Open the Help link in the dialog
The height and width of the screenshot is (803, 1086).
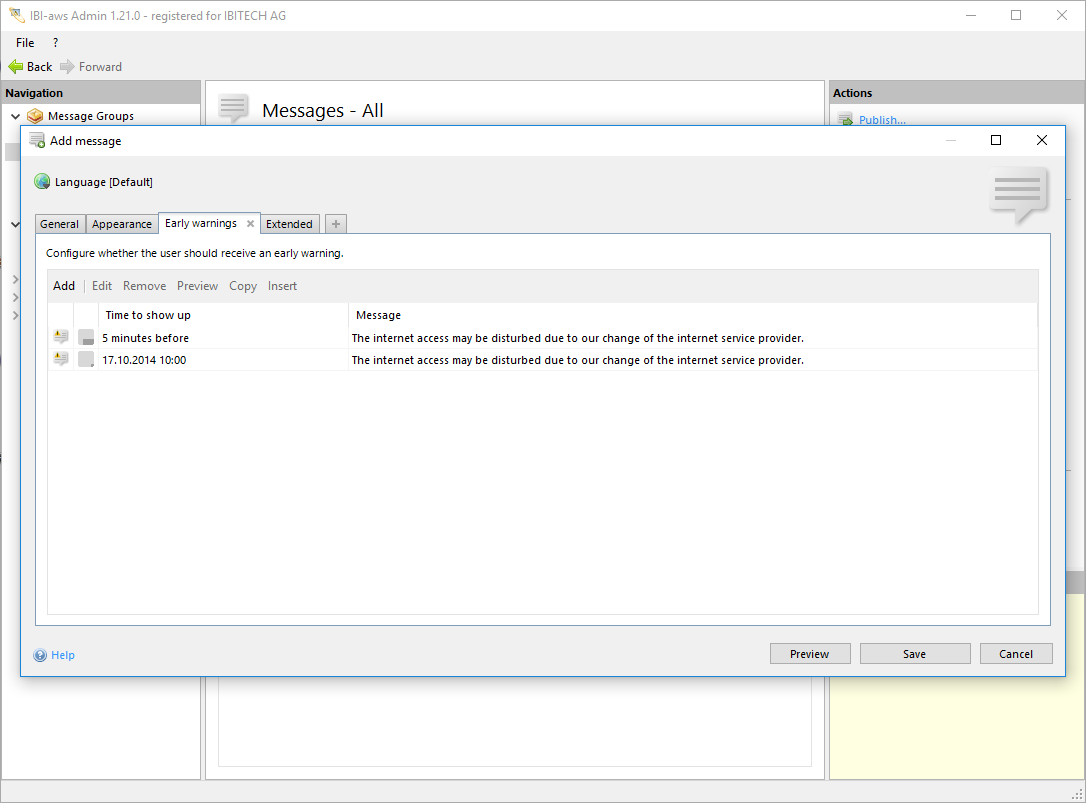(63, 655)
